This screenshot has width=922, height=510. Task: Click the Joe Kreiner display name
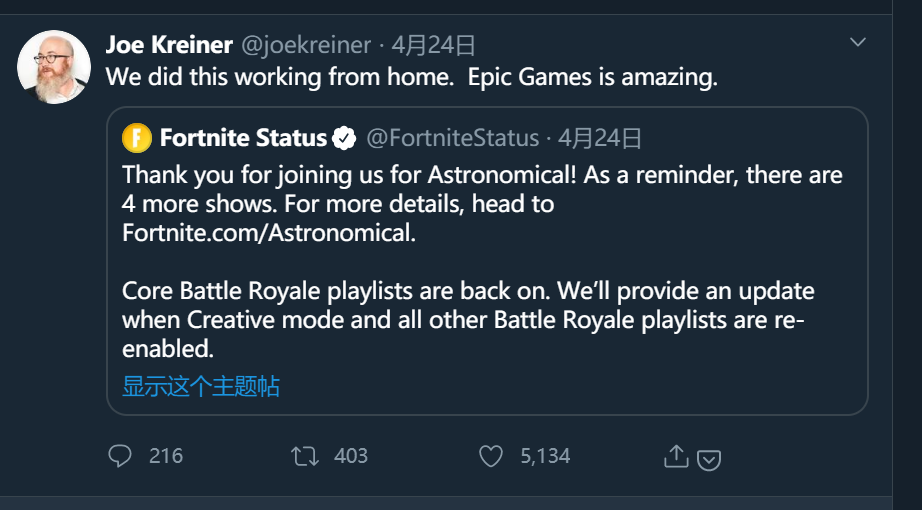pos(169,45)
